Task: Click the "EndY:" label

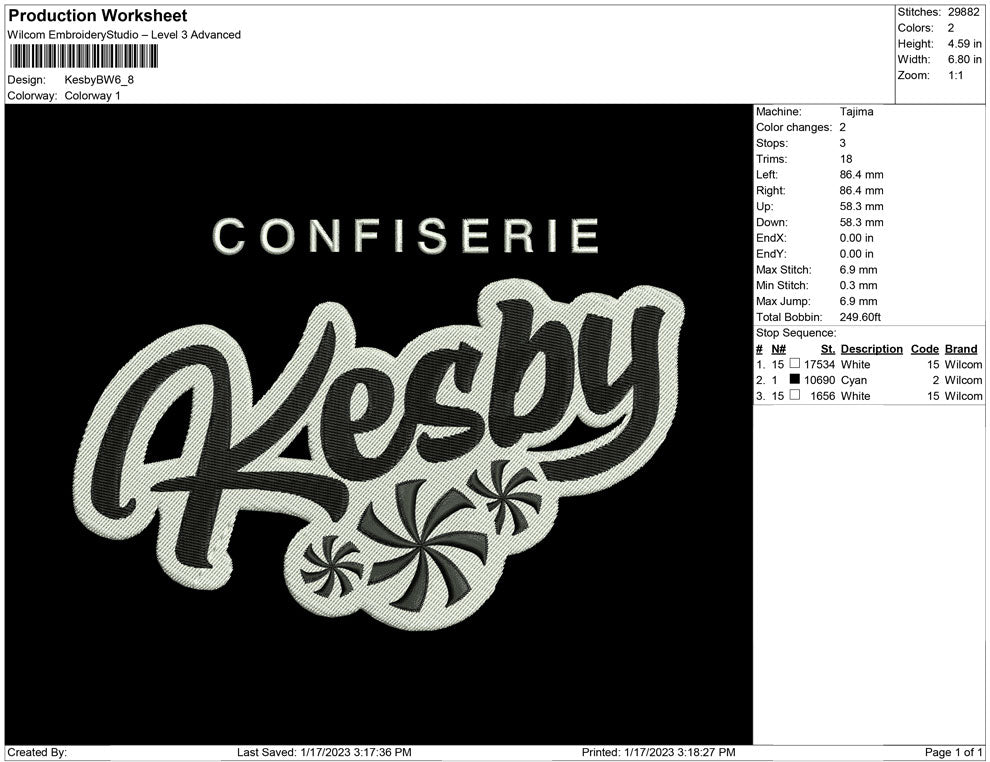Action: pyautogui.click(x=771, y=253)
